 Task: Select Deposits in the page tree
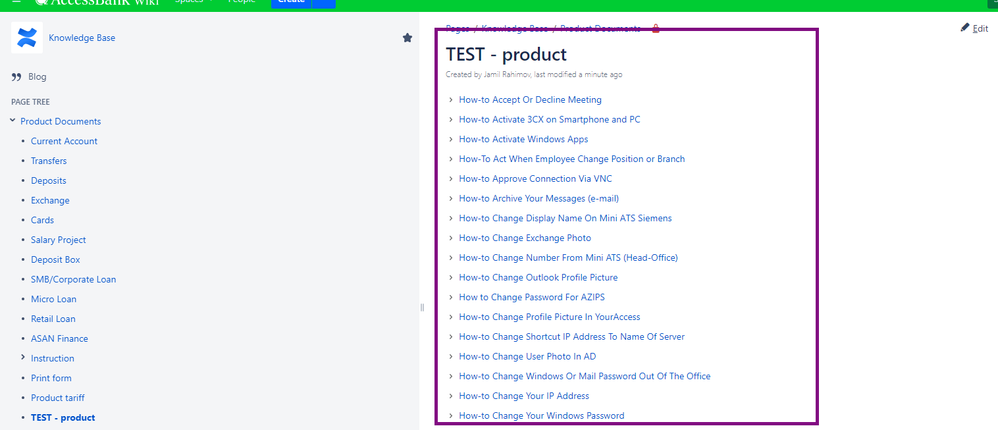(48, 181)
